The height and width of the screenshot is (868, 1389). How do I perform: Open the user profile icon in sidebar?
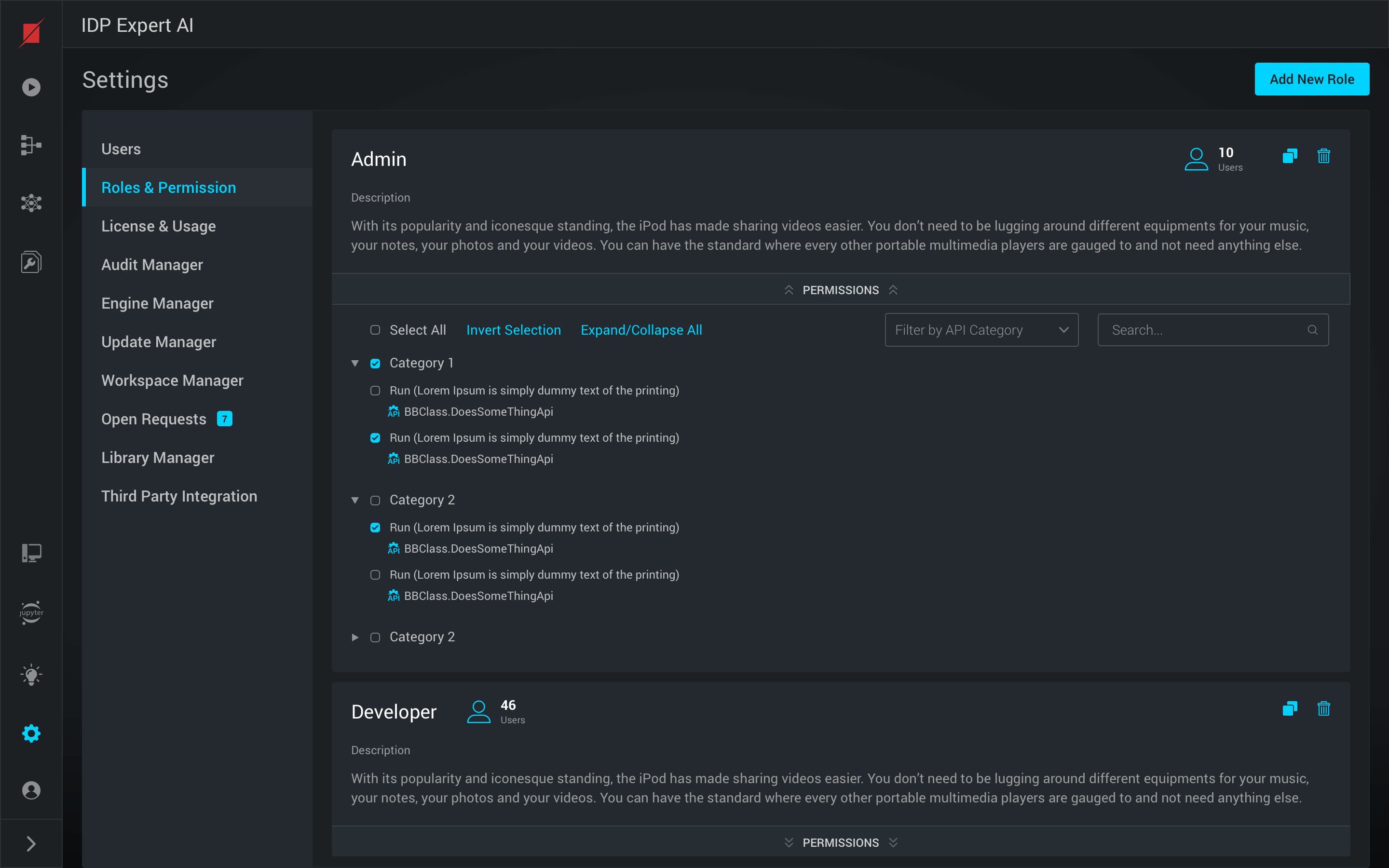[31, 790]
